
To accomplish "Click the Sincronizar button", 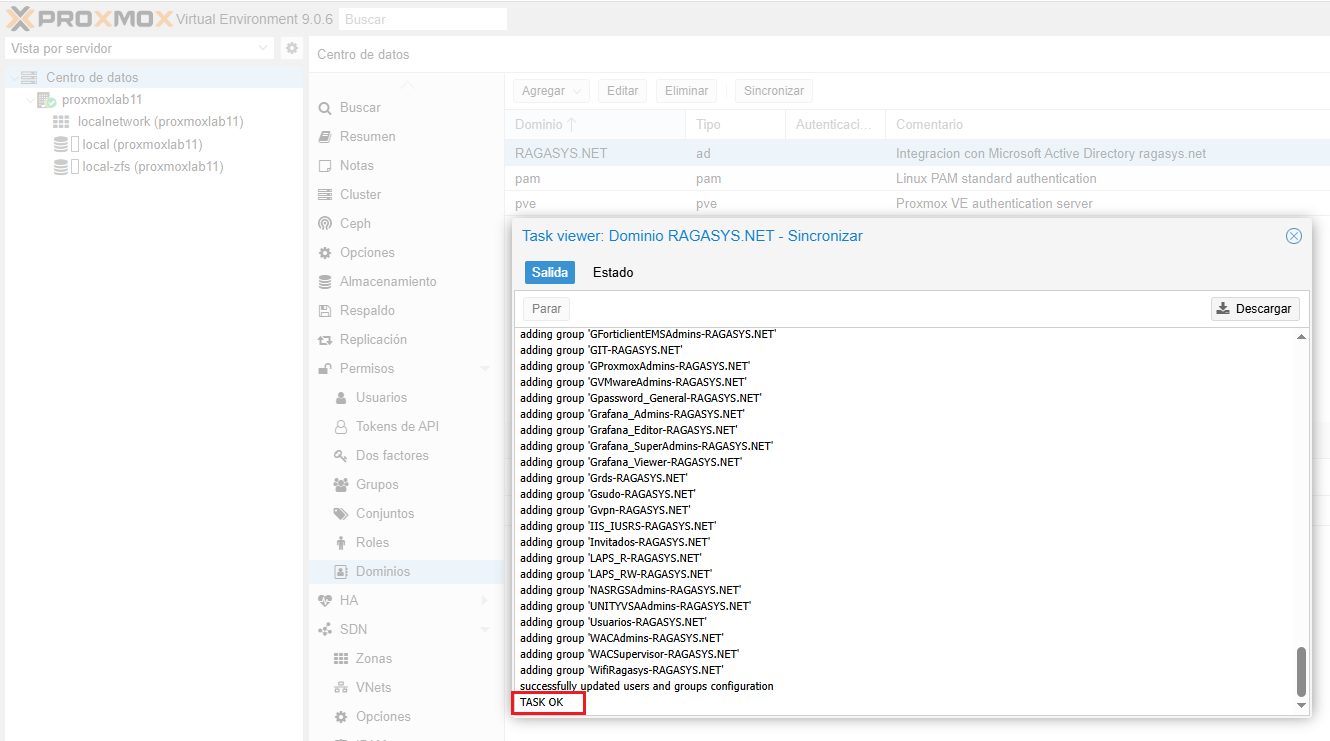I will [x=774, y=91].
